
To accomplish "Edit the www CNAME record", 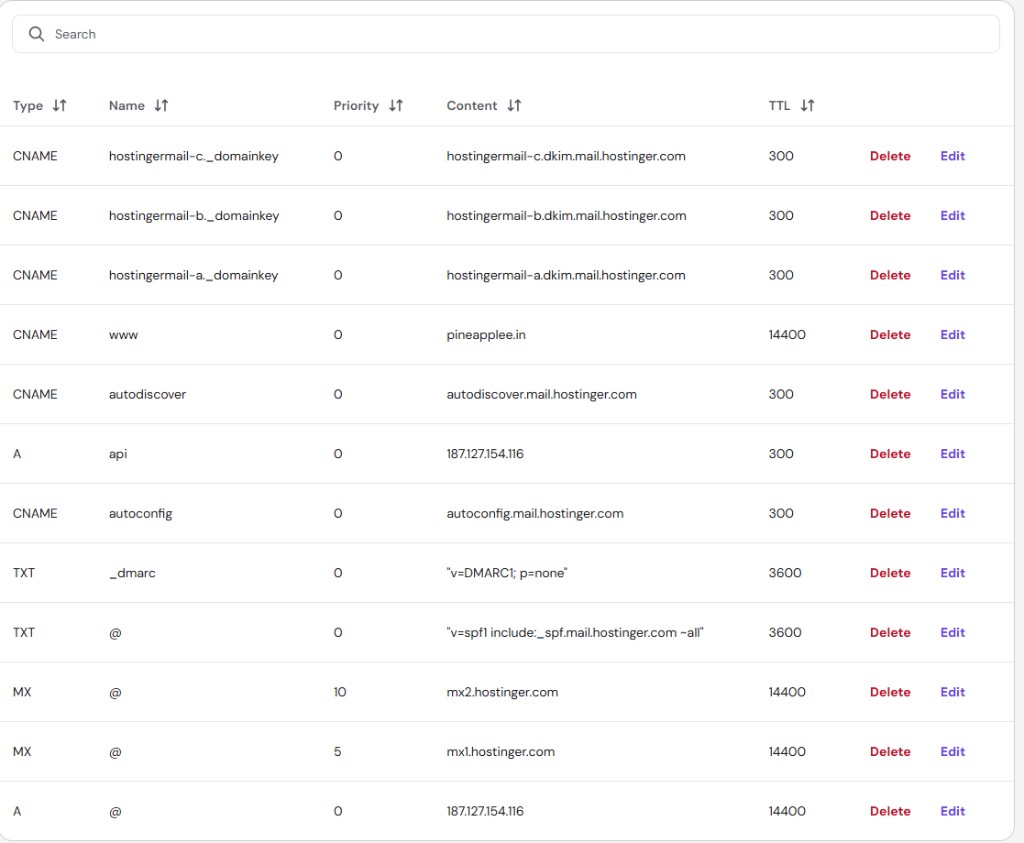I will click(952, 335).
